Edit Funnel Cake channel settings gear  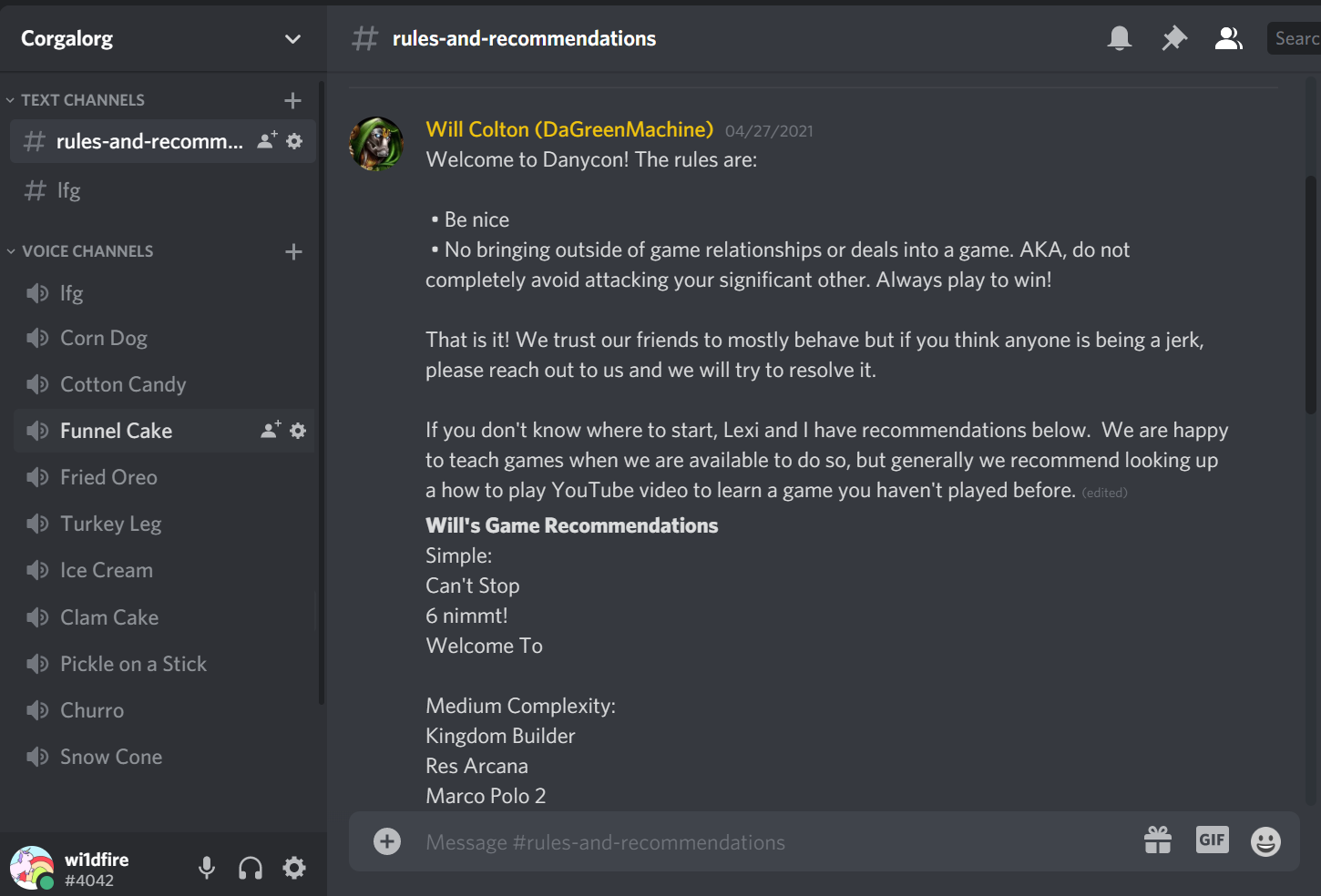(298, 431)
